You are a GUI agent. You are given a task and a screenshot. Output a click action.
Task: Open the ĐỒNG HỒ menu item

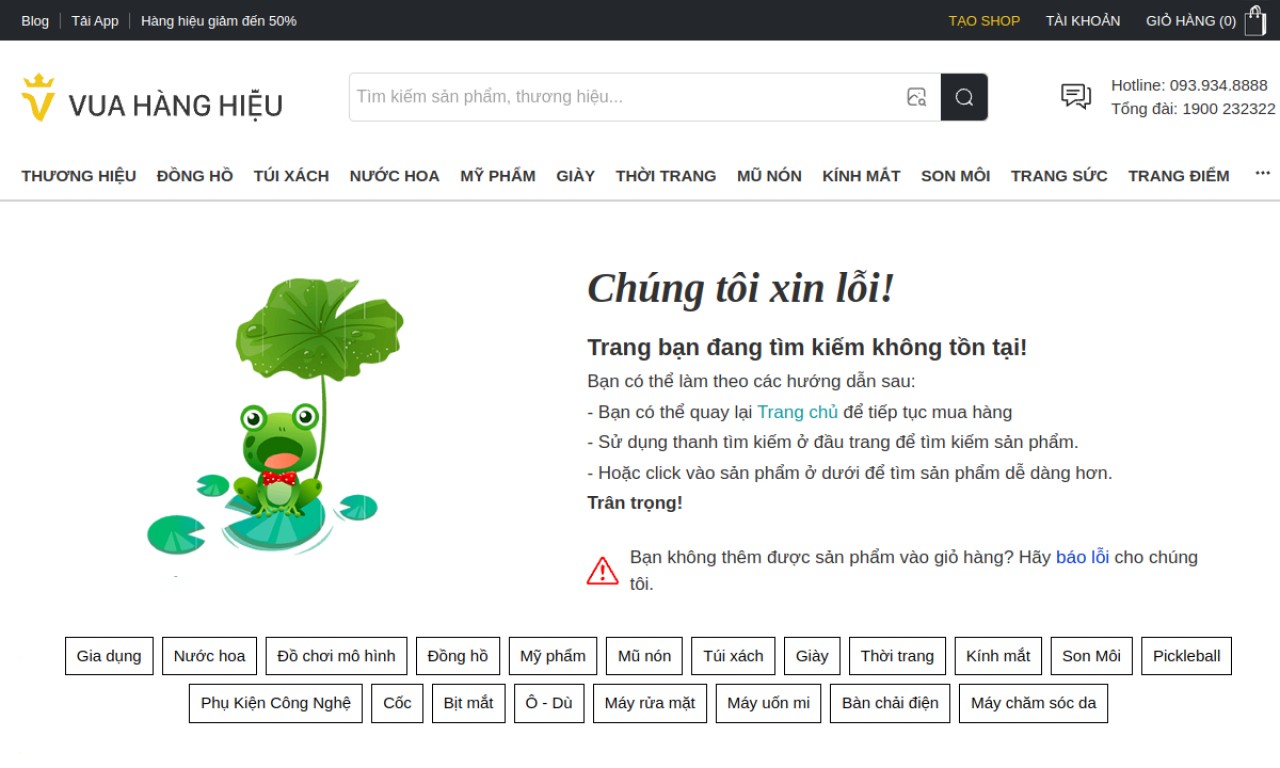coord(195,176)
